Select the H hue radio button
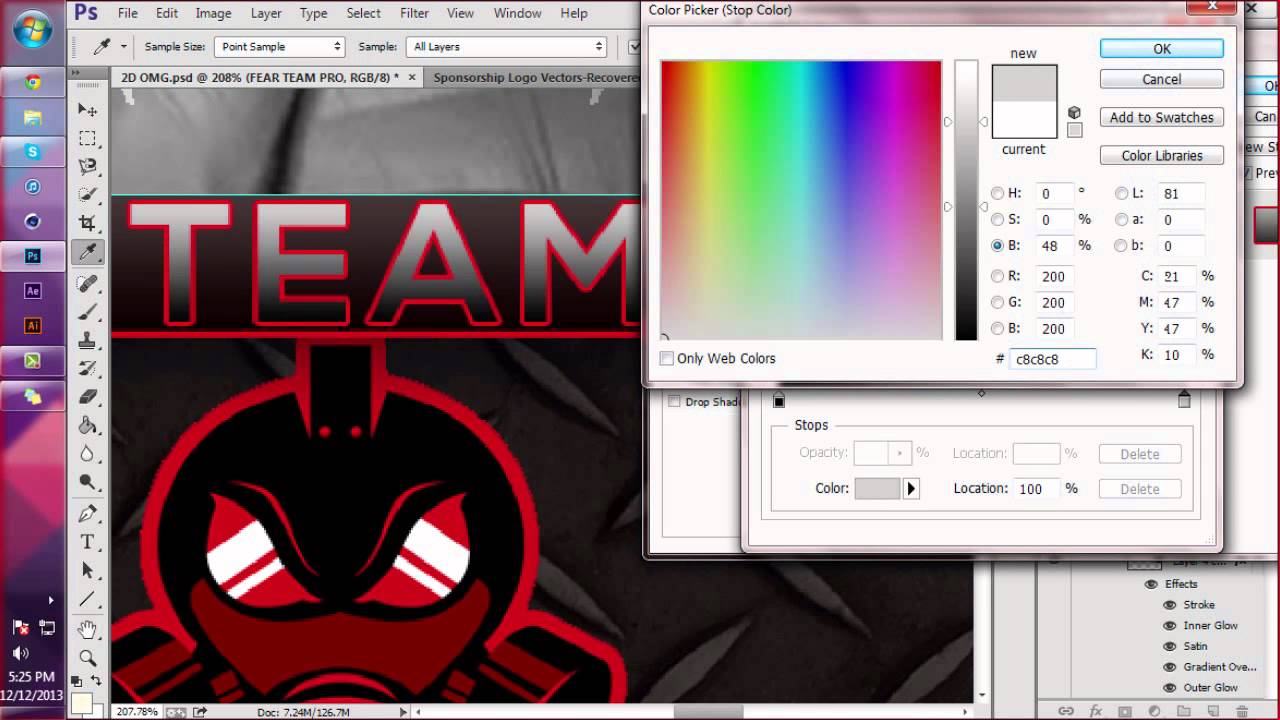1280x720 pixels. 998,194
